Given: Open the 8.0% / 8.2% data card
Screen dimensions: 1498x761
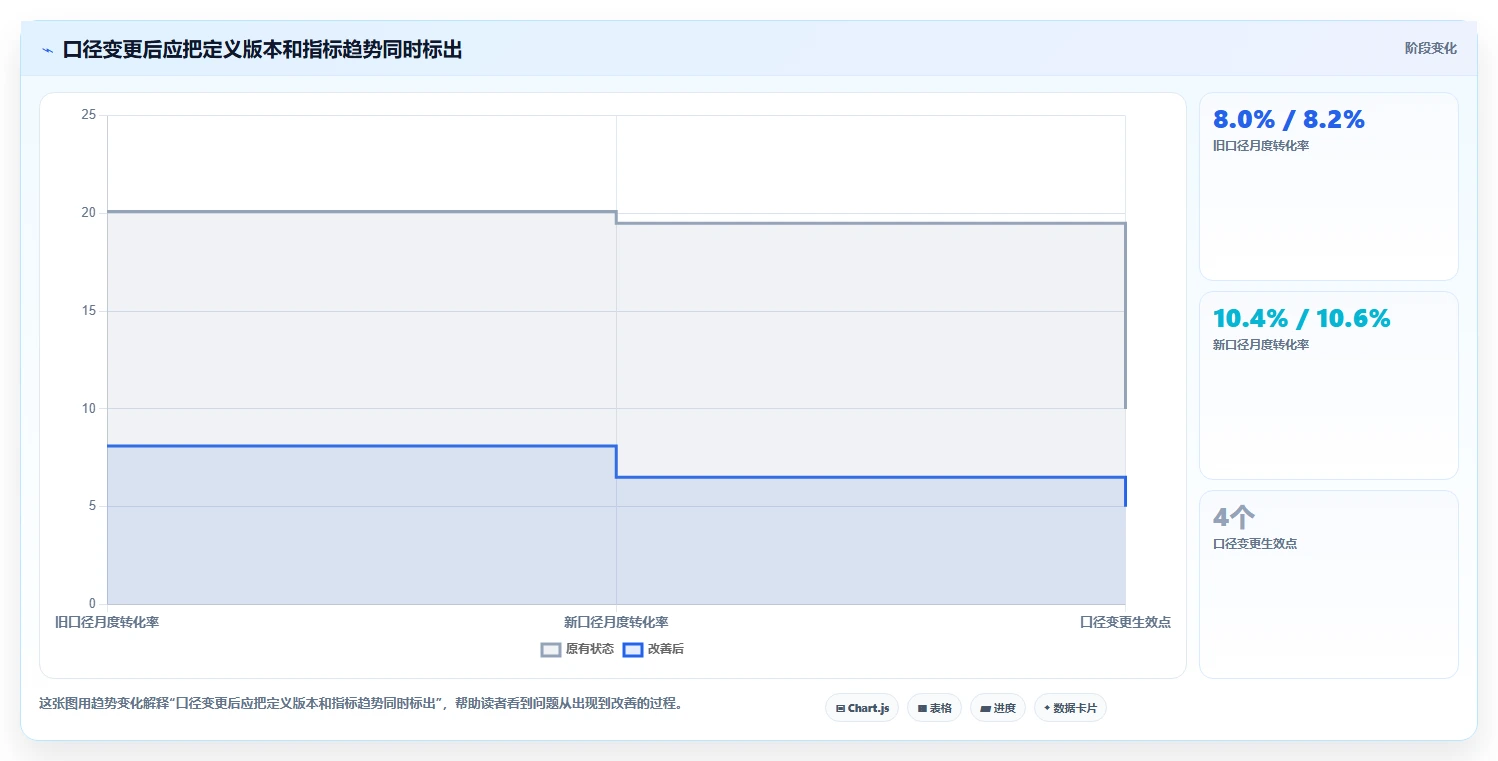Looking at the screenshot, I should [x=1328, y=186].
